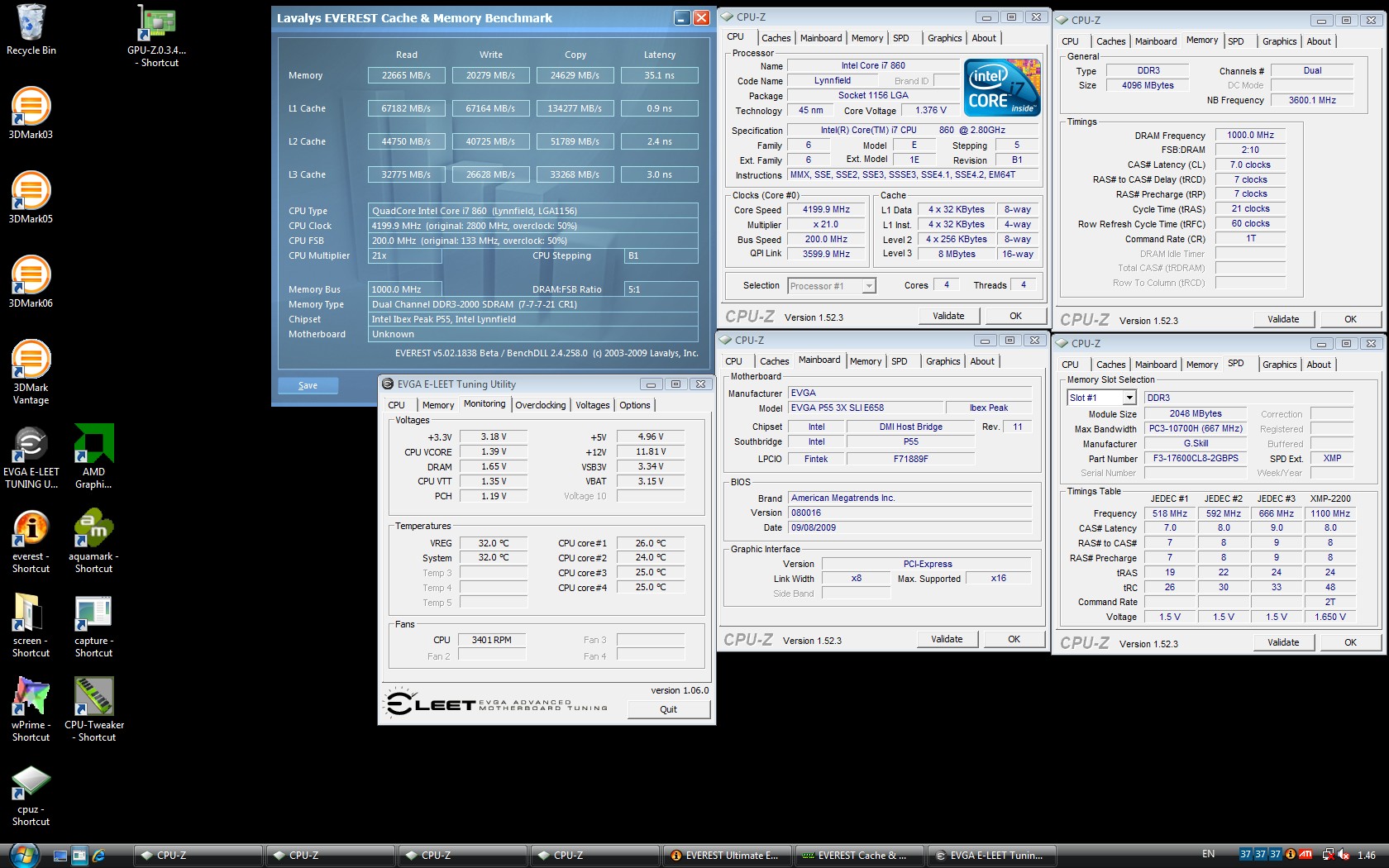Click the Model EVGA P55 3X SLI E658 field
The height and width of the screenshot is (868, 1389).
tap(865, 408)
